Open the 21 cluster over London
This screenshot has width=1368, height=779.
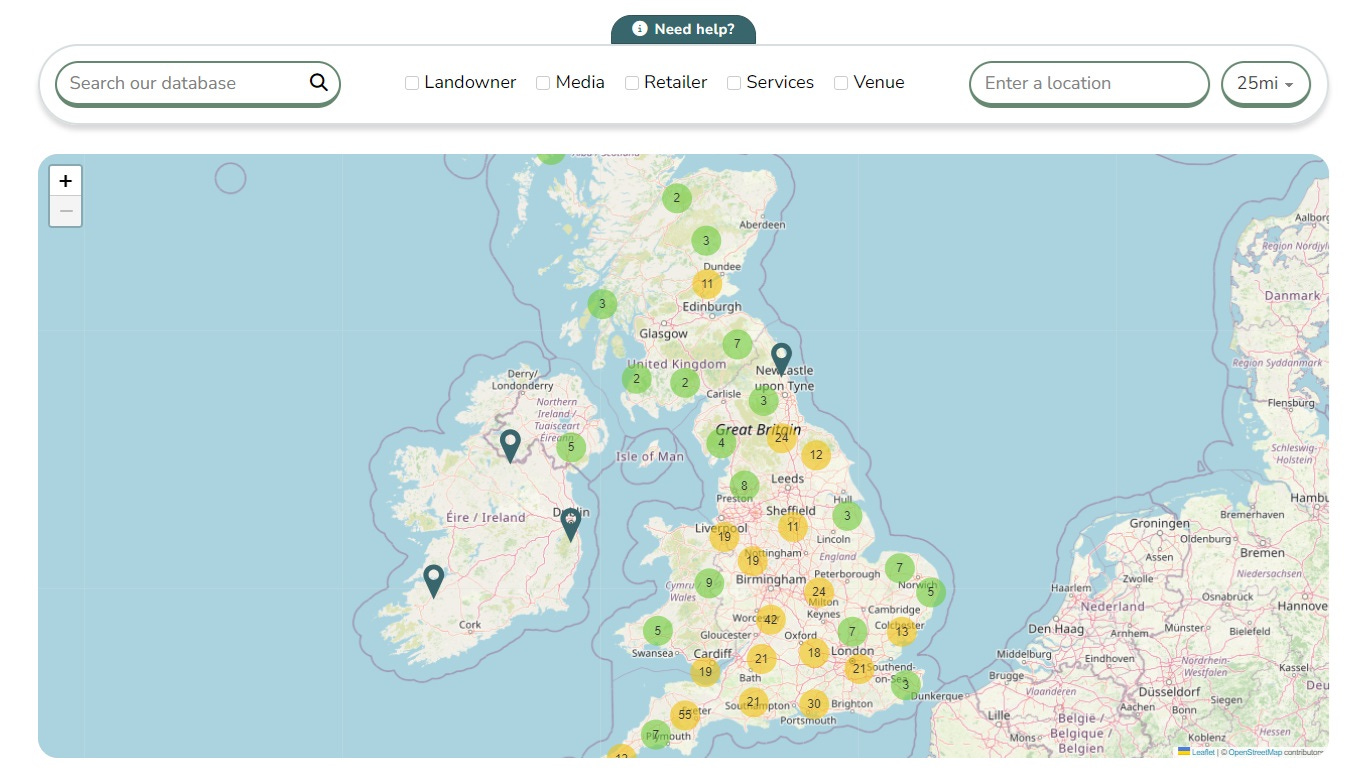(x=858, y=669)
